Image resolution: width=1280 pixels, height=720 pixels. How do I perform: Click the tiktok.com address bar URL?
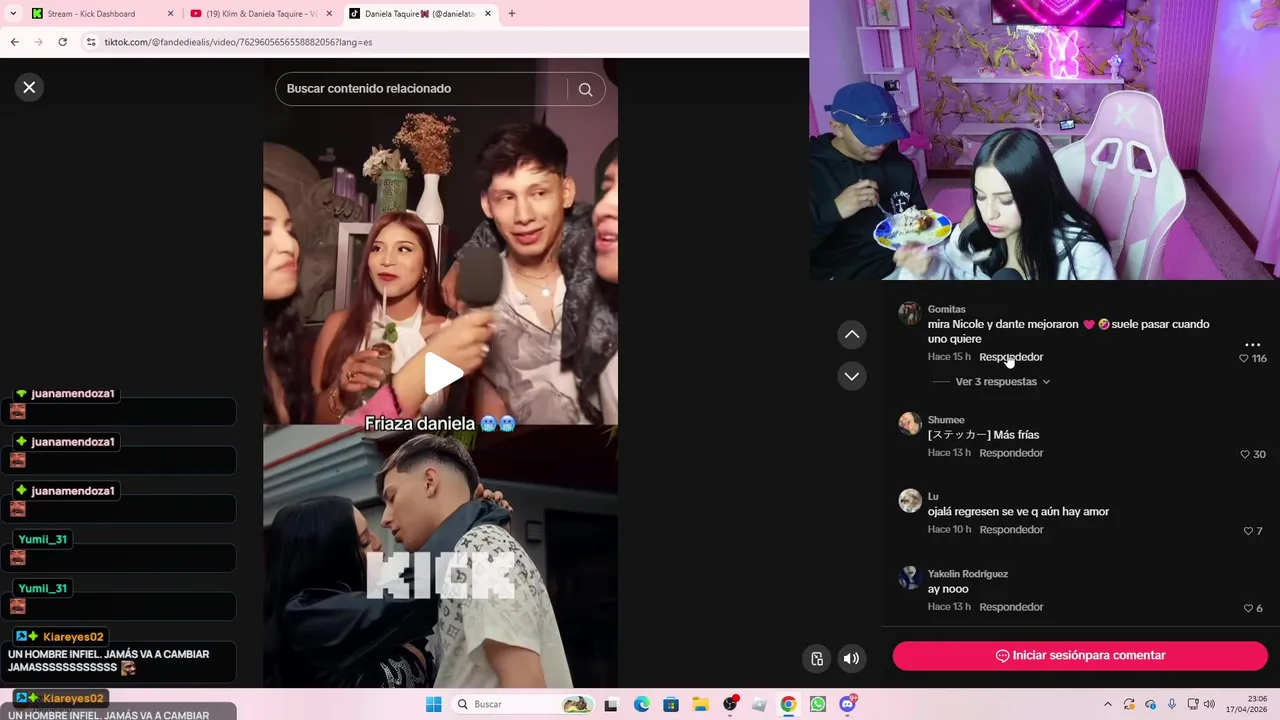[x=238, y=42]
